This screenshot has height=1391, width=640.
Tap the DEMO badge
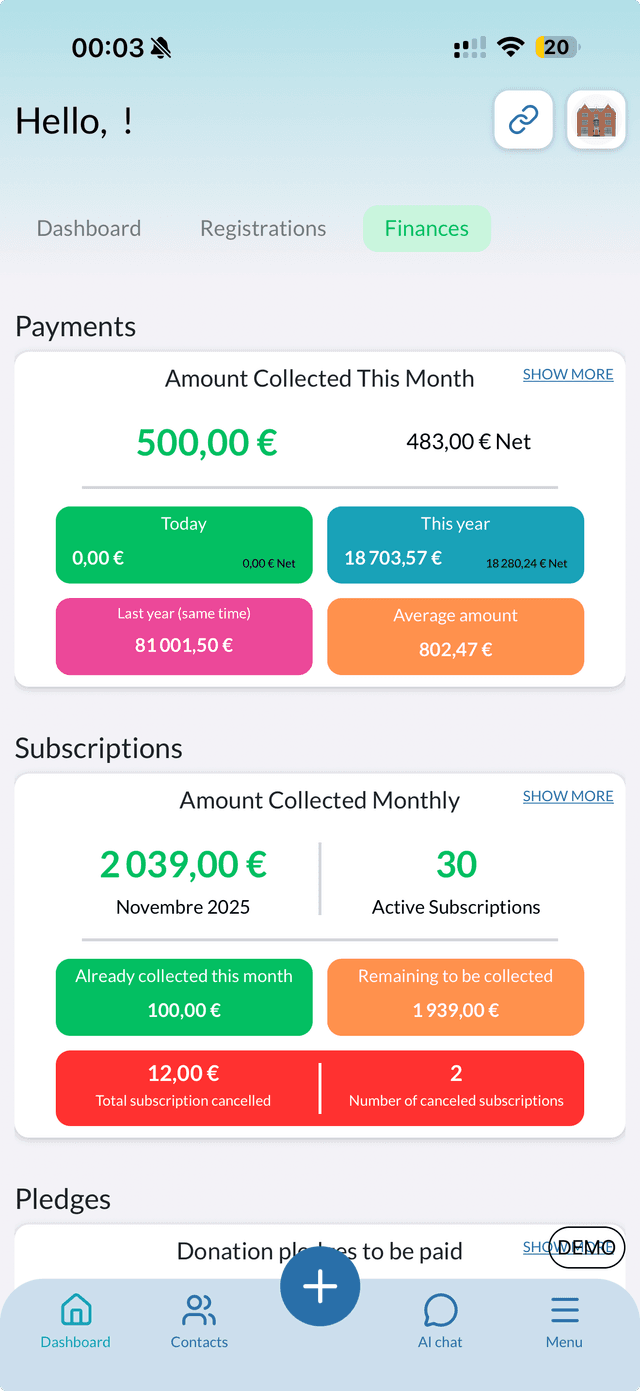[x=586, y=1247]
